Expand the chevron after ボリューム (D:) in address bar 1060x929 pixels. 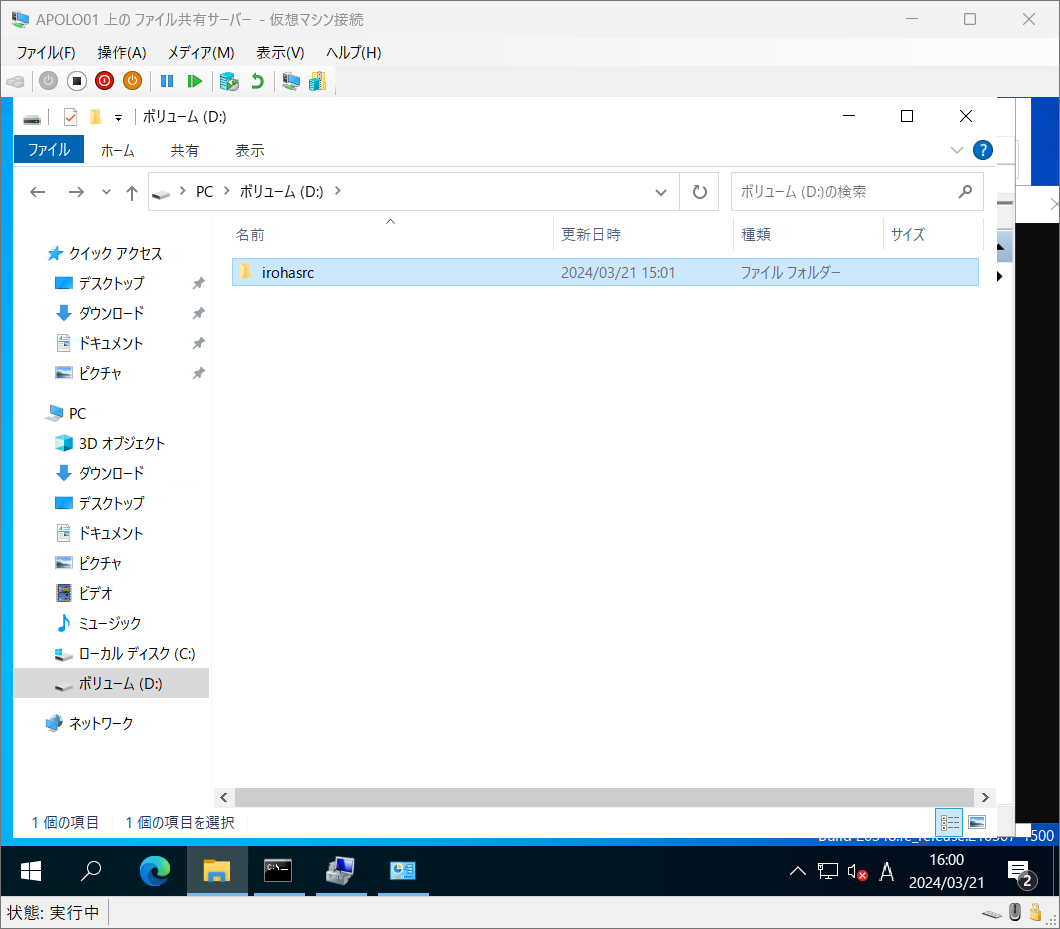point(337,191)
